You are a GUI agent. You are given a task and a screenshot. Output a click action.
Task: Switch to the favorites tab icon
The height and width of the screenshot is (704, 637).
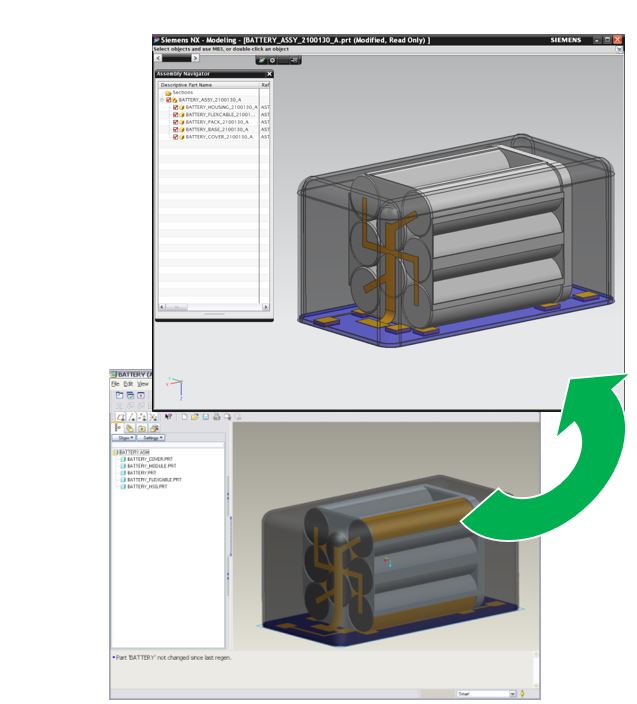click(x=142, y=428)
